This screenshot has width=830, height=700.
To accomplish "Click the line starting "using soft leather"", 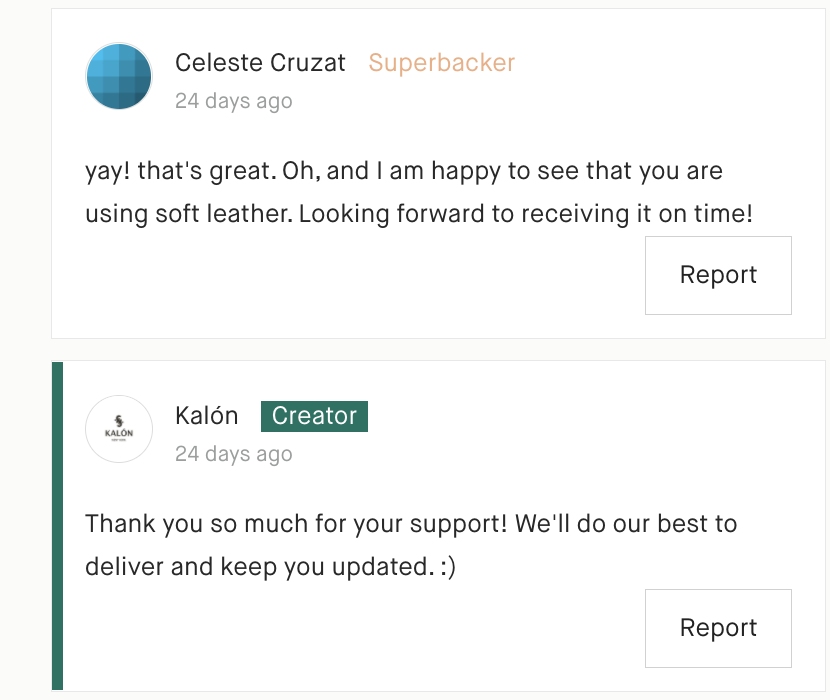I will [419, 214].
